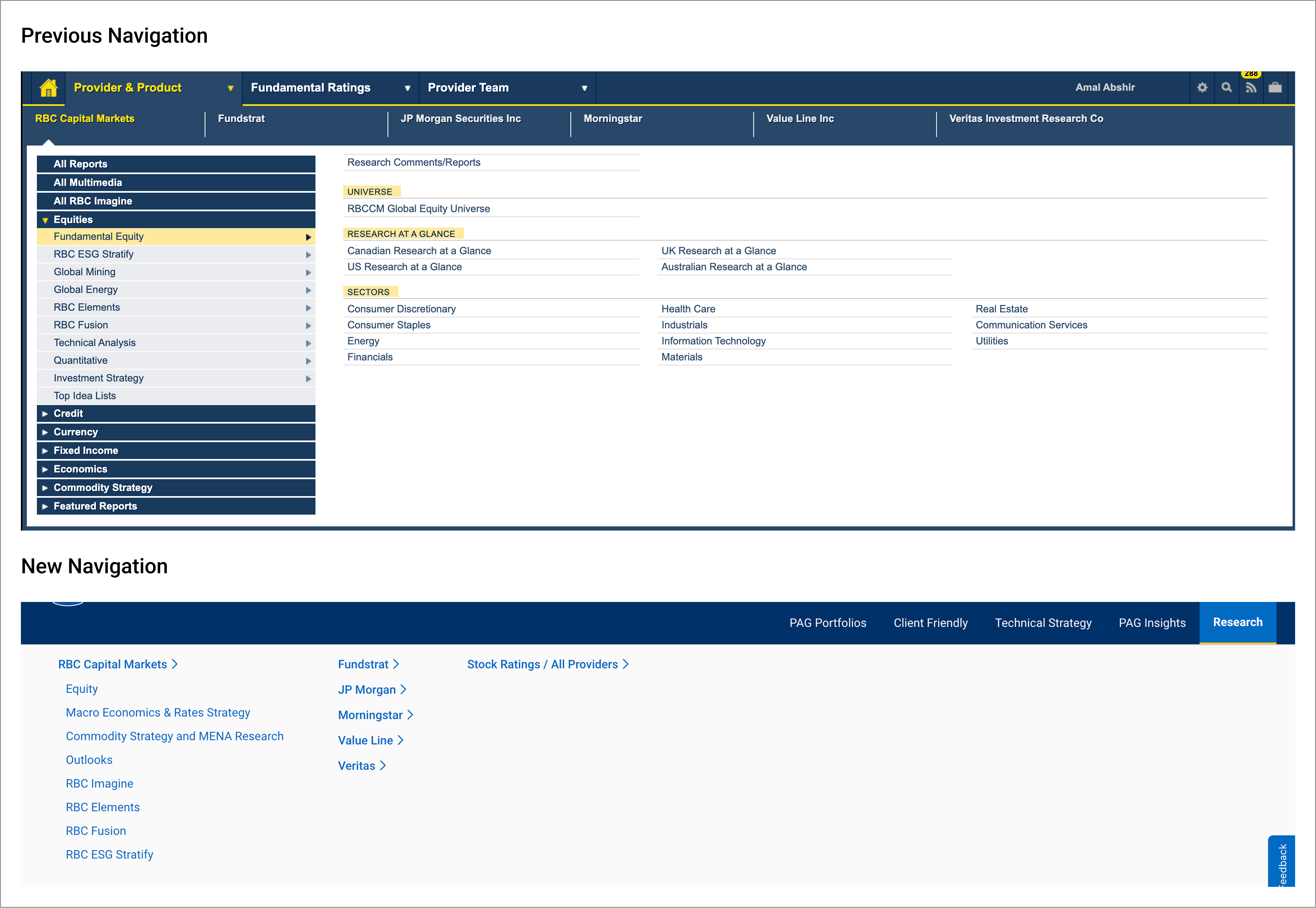Select the Morningstar provider tab
Screen dimensions: 1316x908
tap(612, 118)
